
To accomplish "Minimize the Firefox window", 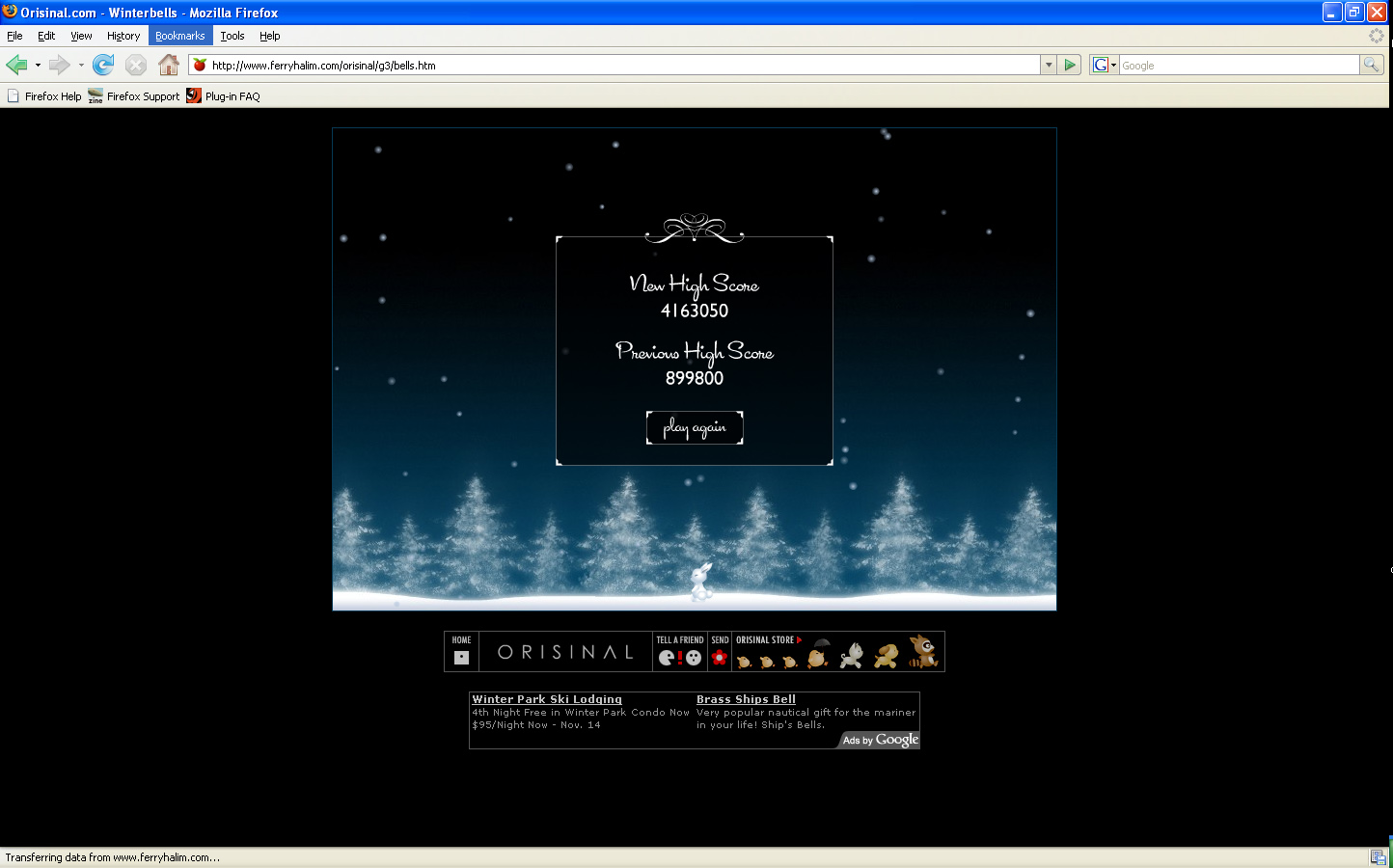I will [x=1332, y=12].
